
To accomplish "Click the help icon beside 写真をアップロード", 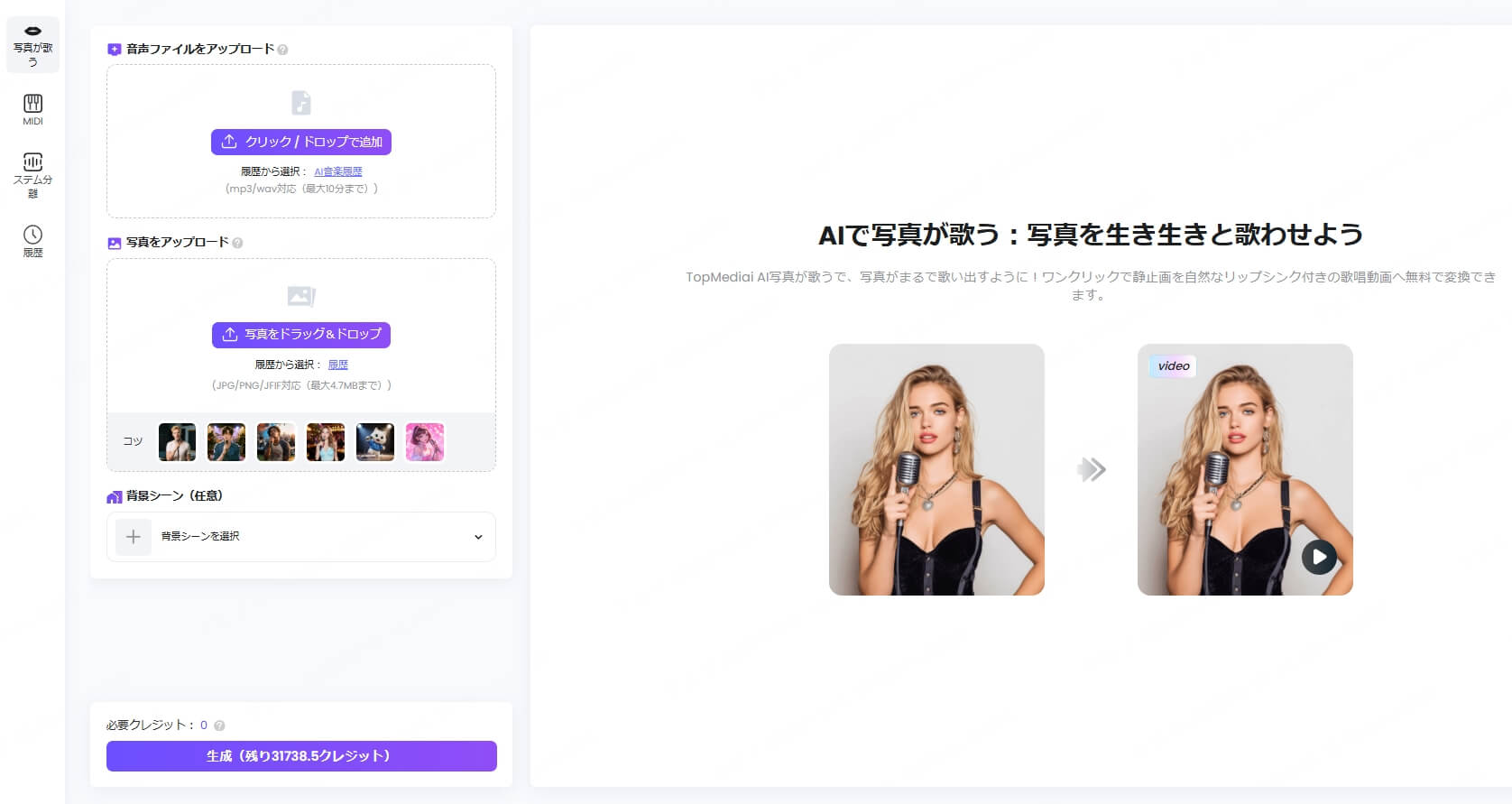I will pyautogui.click(x=237, y=243).
